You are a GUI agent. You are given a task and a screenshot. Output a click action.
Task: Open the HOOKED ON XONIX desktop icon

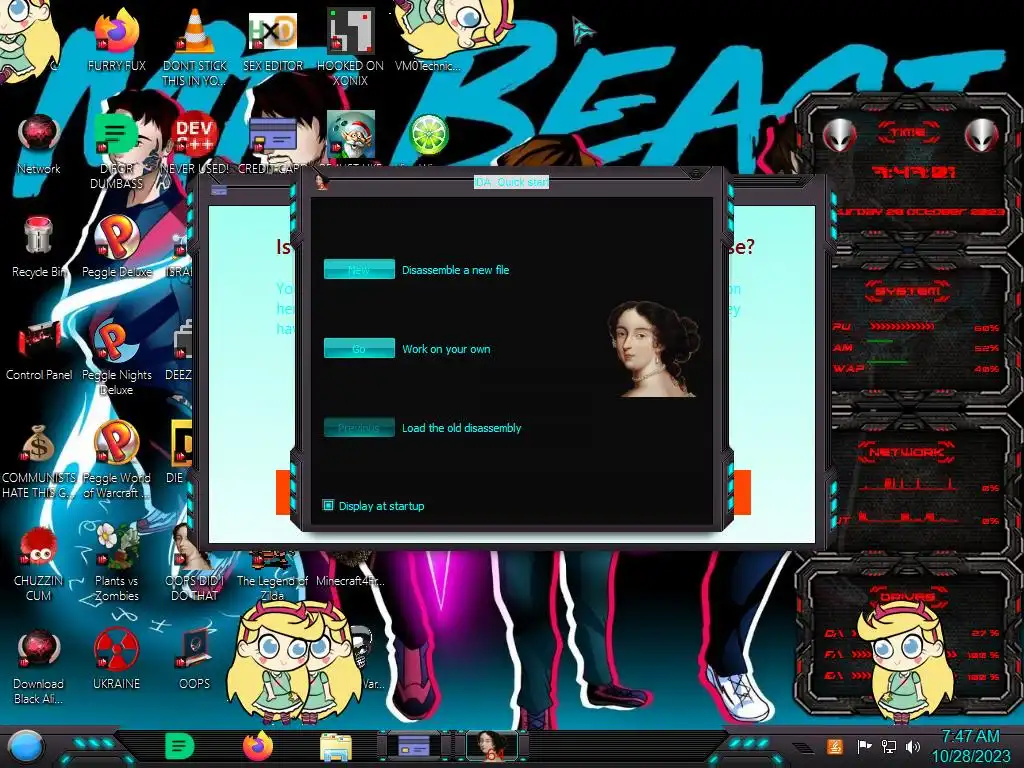[351, 31]
